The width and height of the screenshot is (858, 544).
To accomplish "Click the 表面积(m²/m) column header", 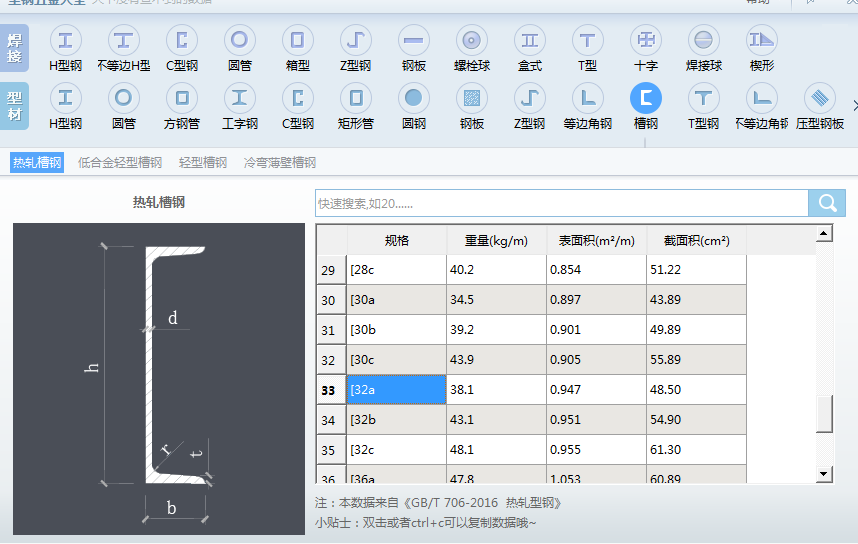I will (x=596, y=240).
